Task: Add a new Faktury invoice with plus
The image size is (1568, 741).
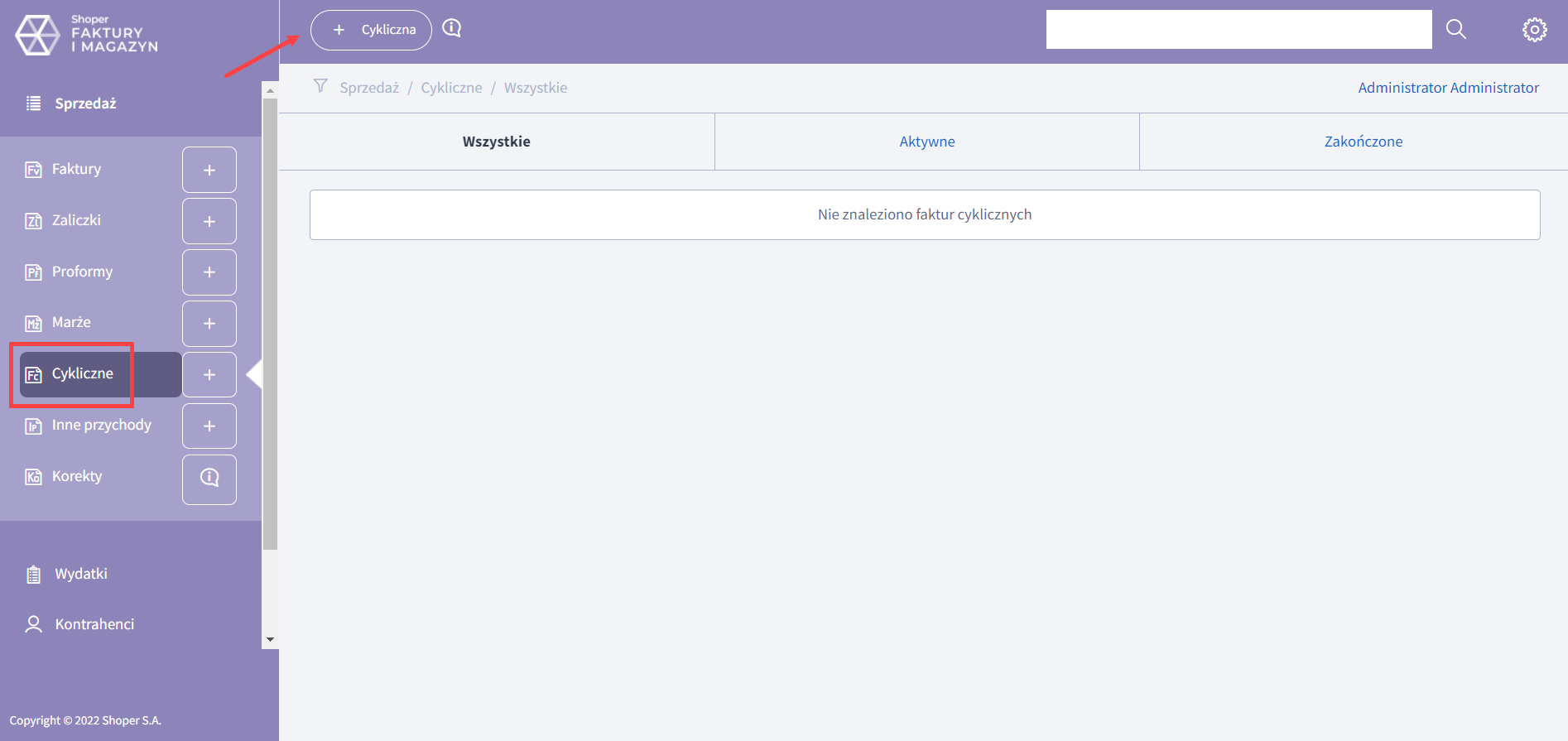Action: [209, 170]
